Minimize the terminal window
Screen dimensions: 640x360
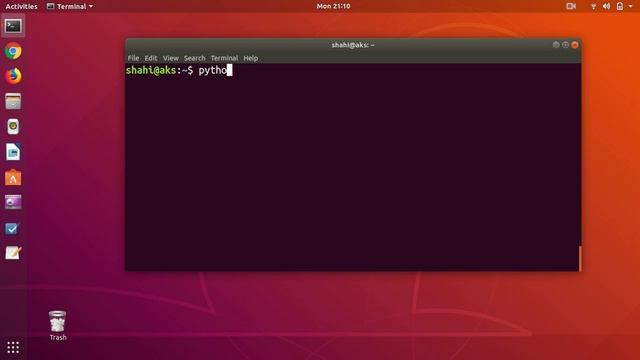[556, 44]
